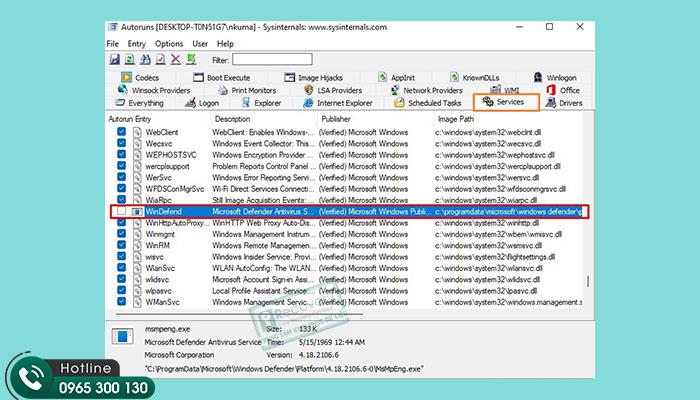This screenshot has width=700, height=400.
Task: Switch to the LSA Providers tab
Action: point(333,90)
